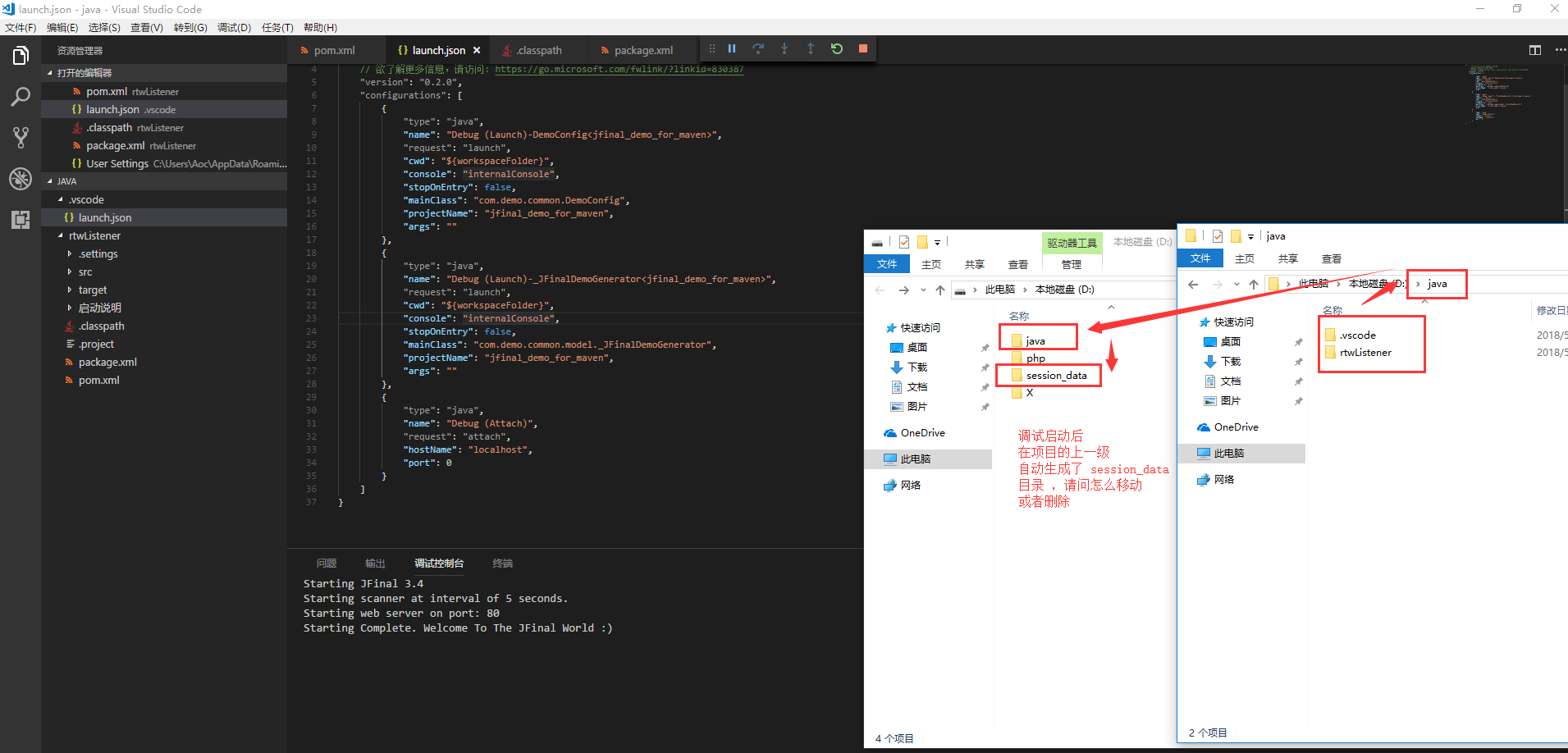Grab the debug toolbar drag handle
Image resolution: width=1568 pixels, height=753 pixels.
pos(711,49)
